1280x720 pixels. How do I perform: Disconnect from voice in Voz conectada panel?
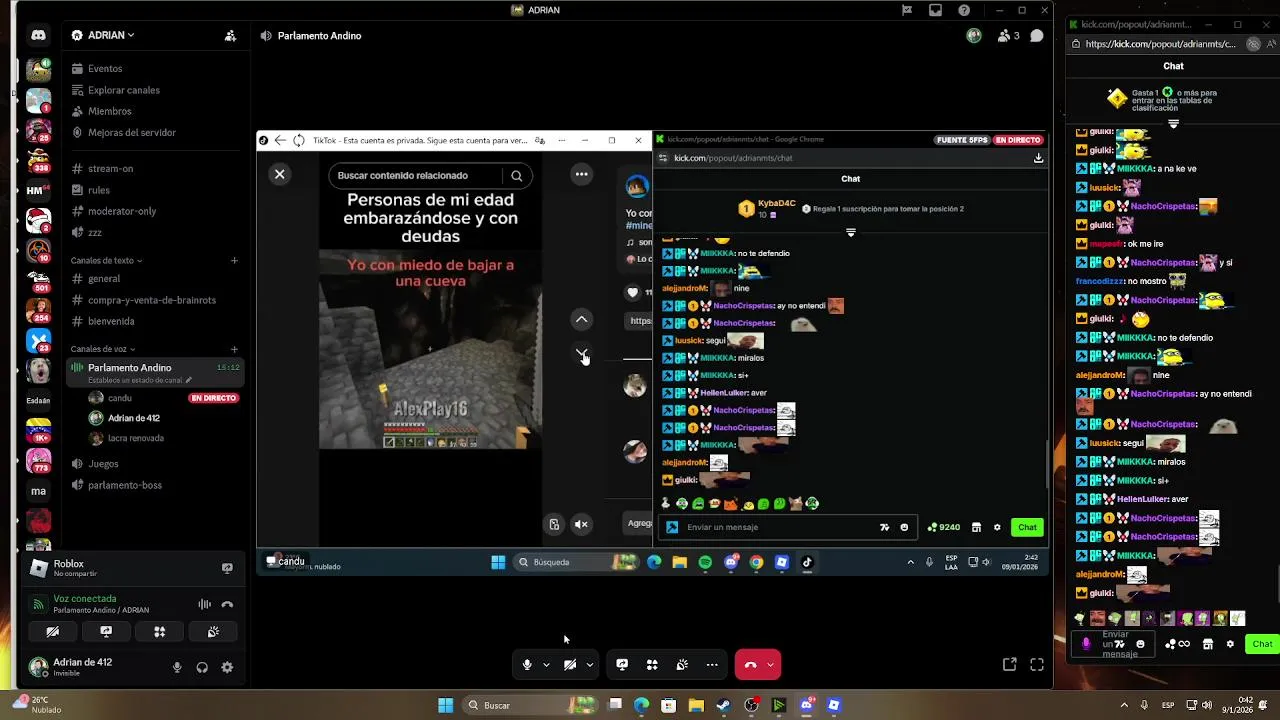point(227,604)
